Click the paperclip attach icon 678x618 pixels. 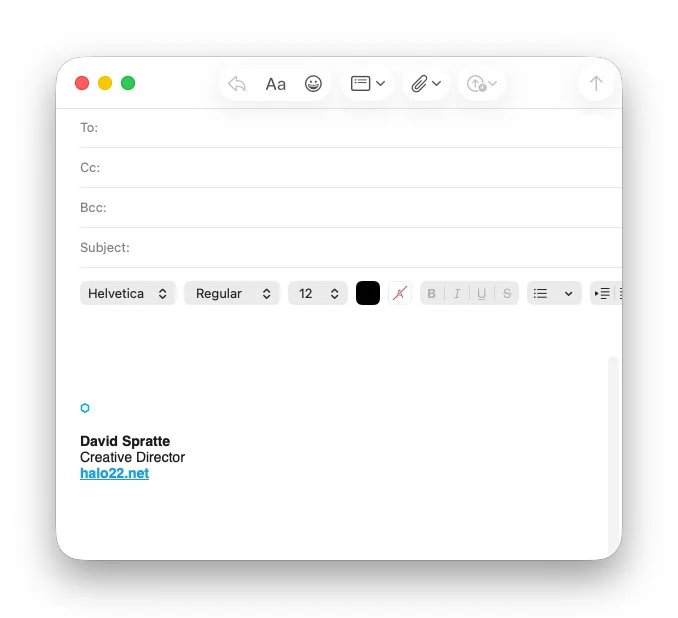point(419,83)
